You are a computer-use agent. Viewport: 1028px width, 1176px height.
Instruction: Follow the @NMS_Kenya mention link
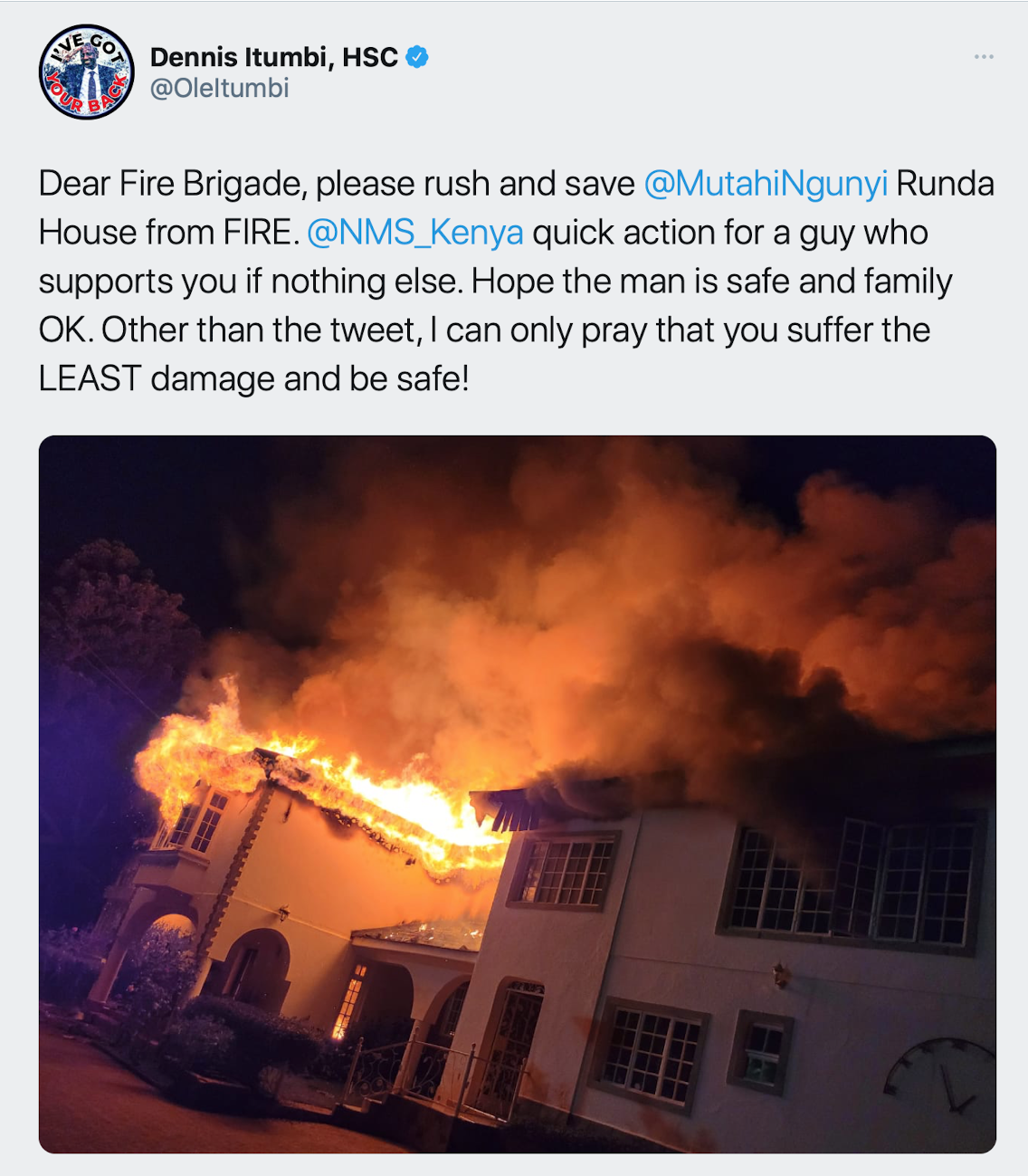(415, 233)
